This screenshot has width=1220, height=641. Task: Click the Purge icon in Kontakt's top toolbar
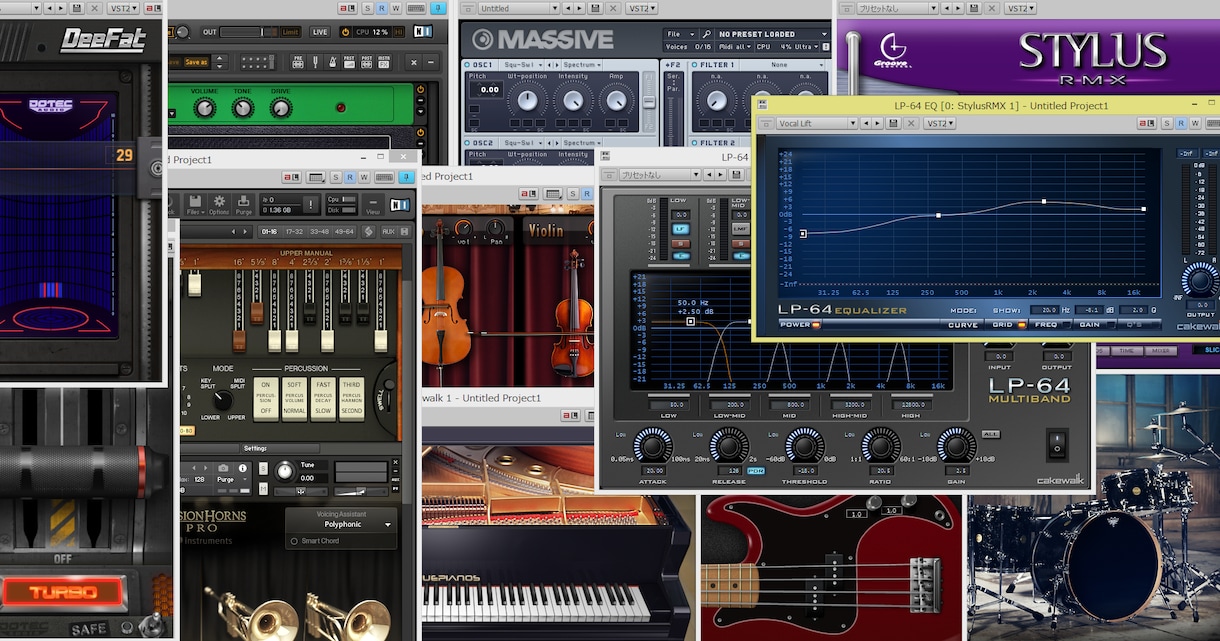[x=243, y=204]
